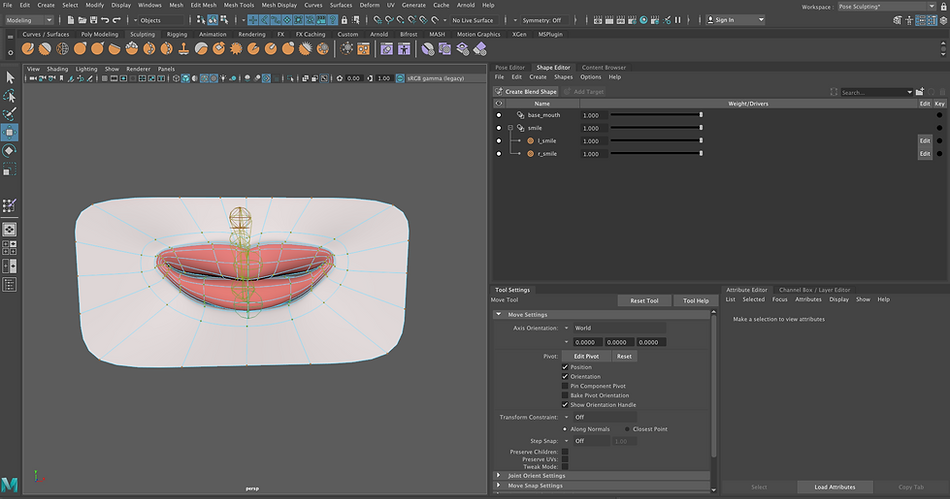950x499 pixels.
Task: Select the Sculpt tool on the shelf
Action: pyautogui.click(x=28, y=48)
